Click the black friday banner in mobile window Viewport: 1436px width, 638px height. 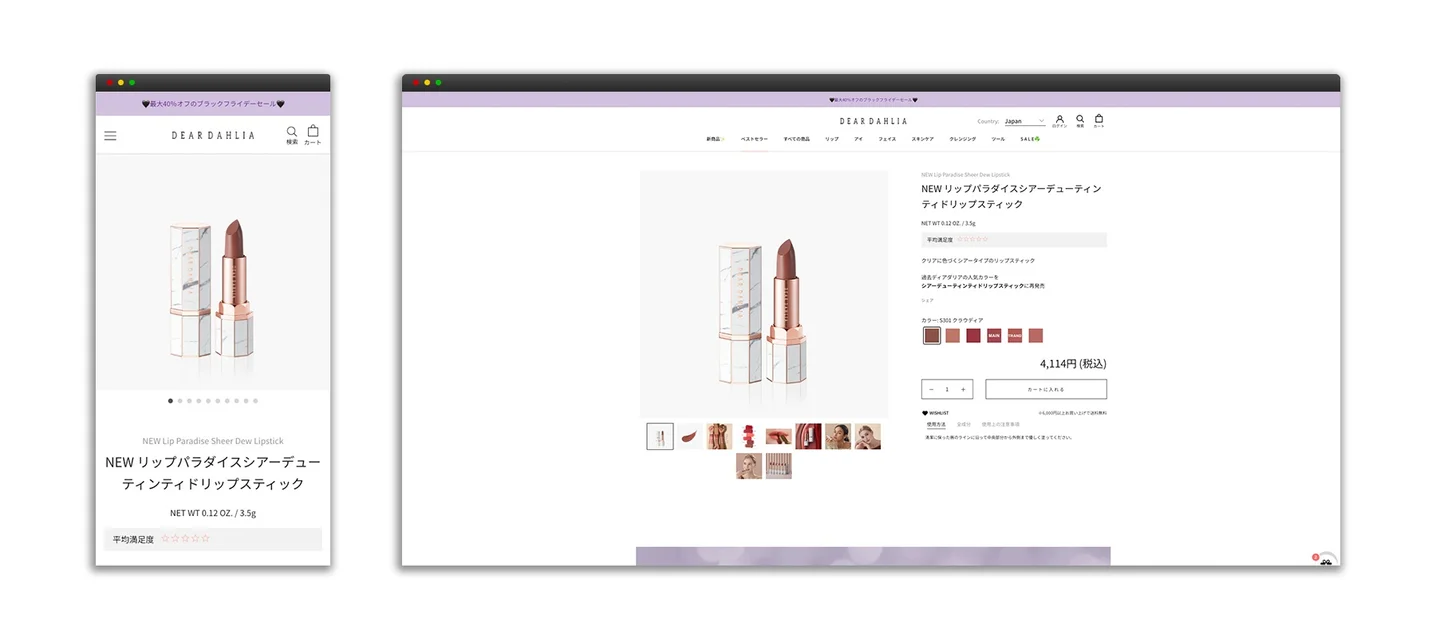point(213,104)
